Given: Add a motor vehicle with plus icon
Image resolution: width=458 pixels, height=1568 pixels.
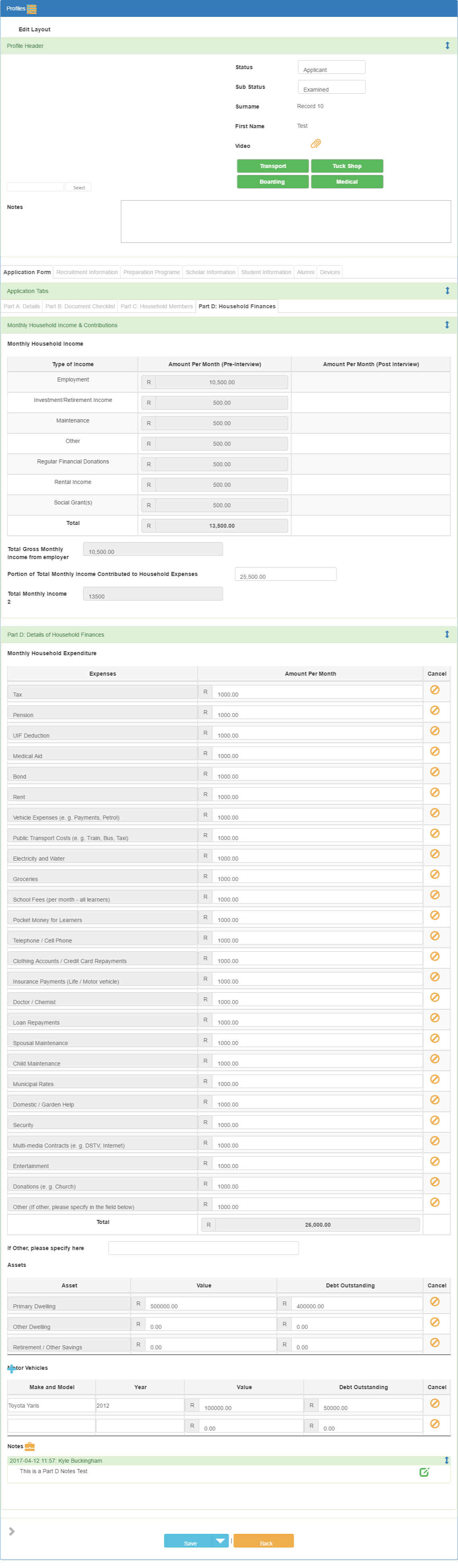Looking at the screenshot, I should point(11,1369).
